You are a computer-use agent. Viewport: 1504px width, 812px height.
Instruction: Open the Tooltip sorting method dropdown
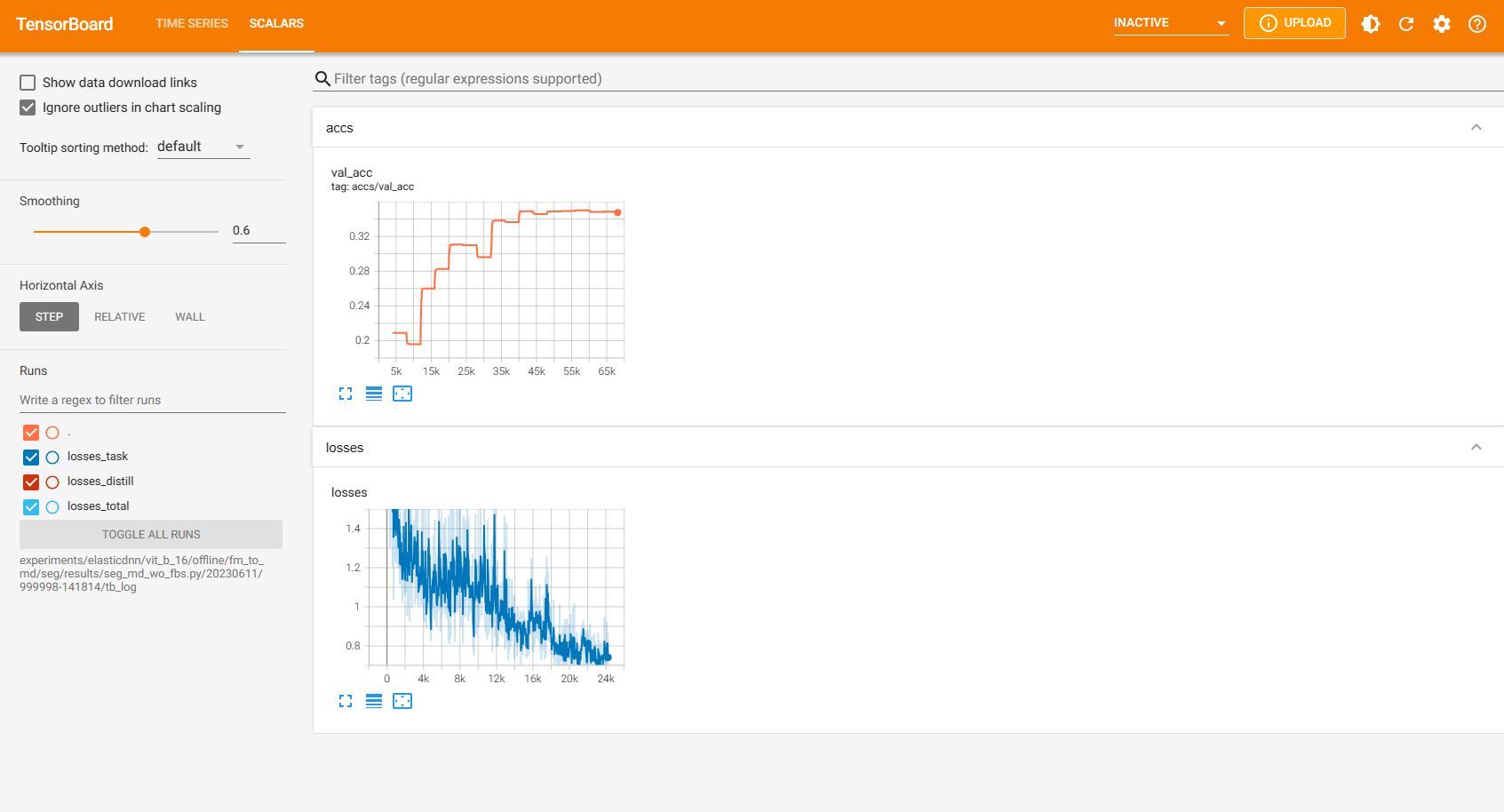pos(203,147)
